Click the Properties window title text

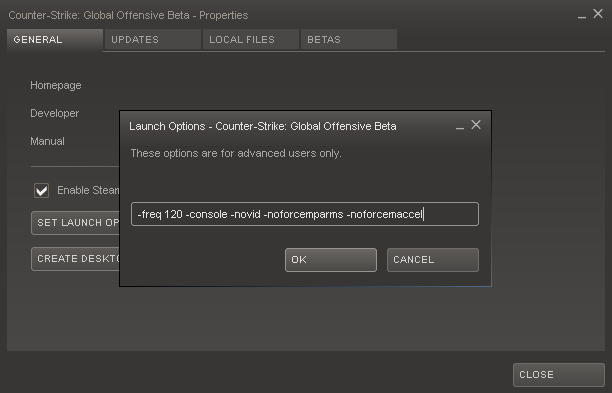128,15
